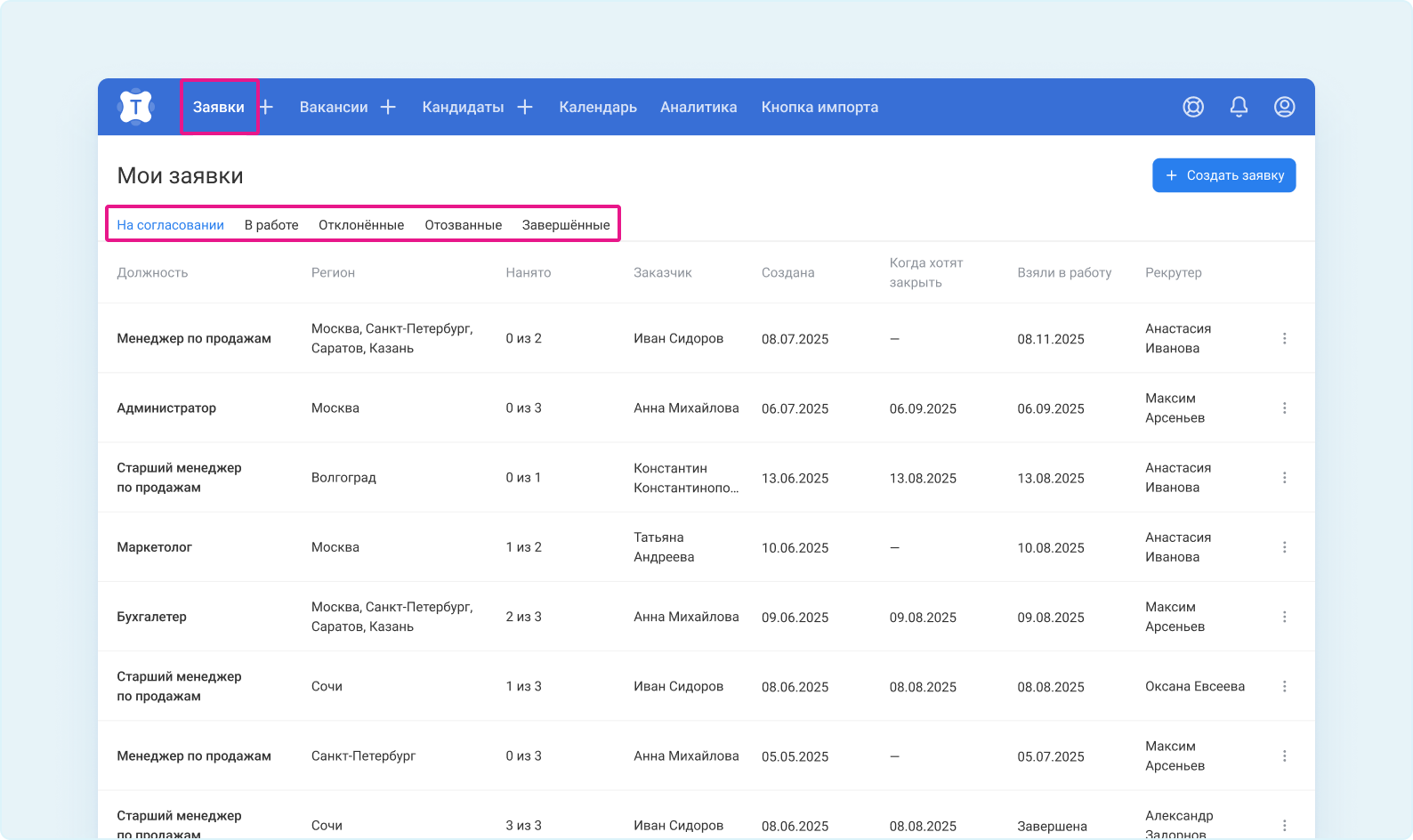Click the plus icon next to Заявки
This screenshot has height=840, width=1413.
(266, 107)
